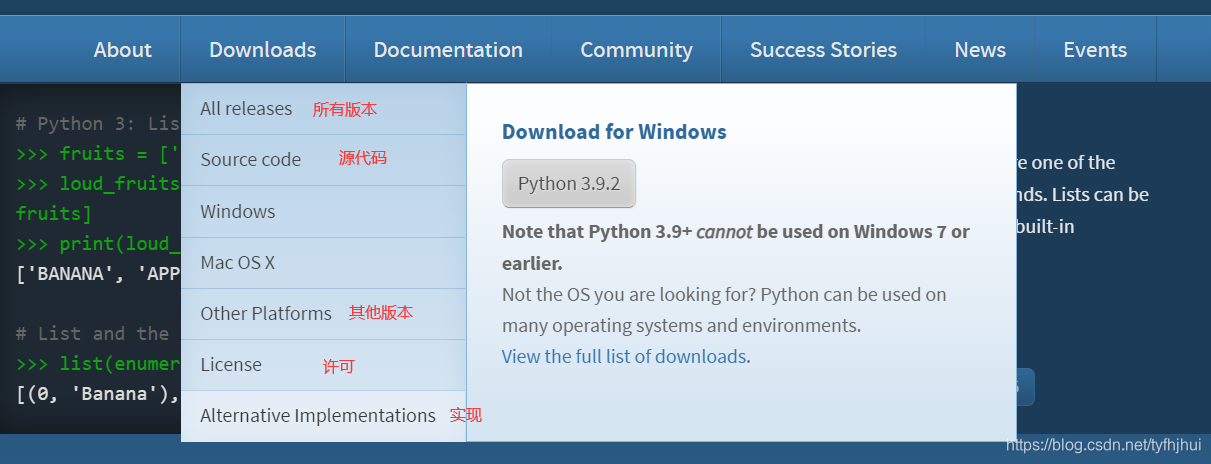The height and width of the screenshot is (464, 1211).
Task: Open the About menu
Action: click(123, 50)
